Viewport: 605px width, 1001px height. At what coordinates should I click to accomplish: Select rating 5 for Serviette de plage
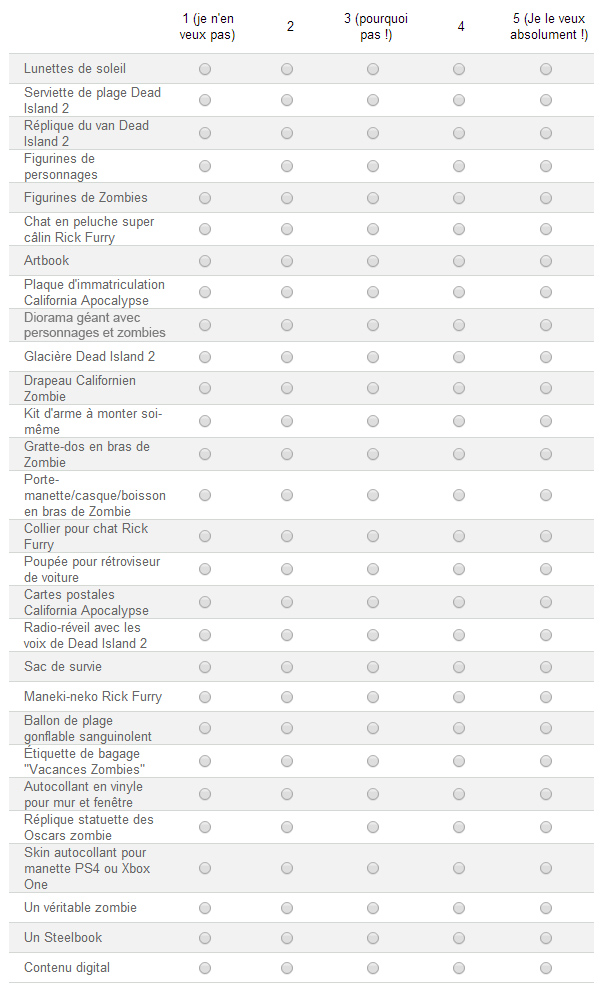546,101
